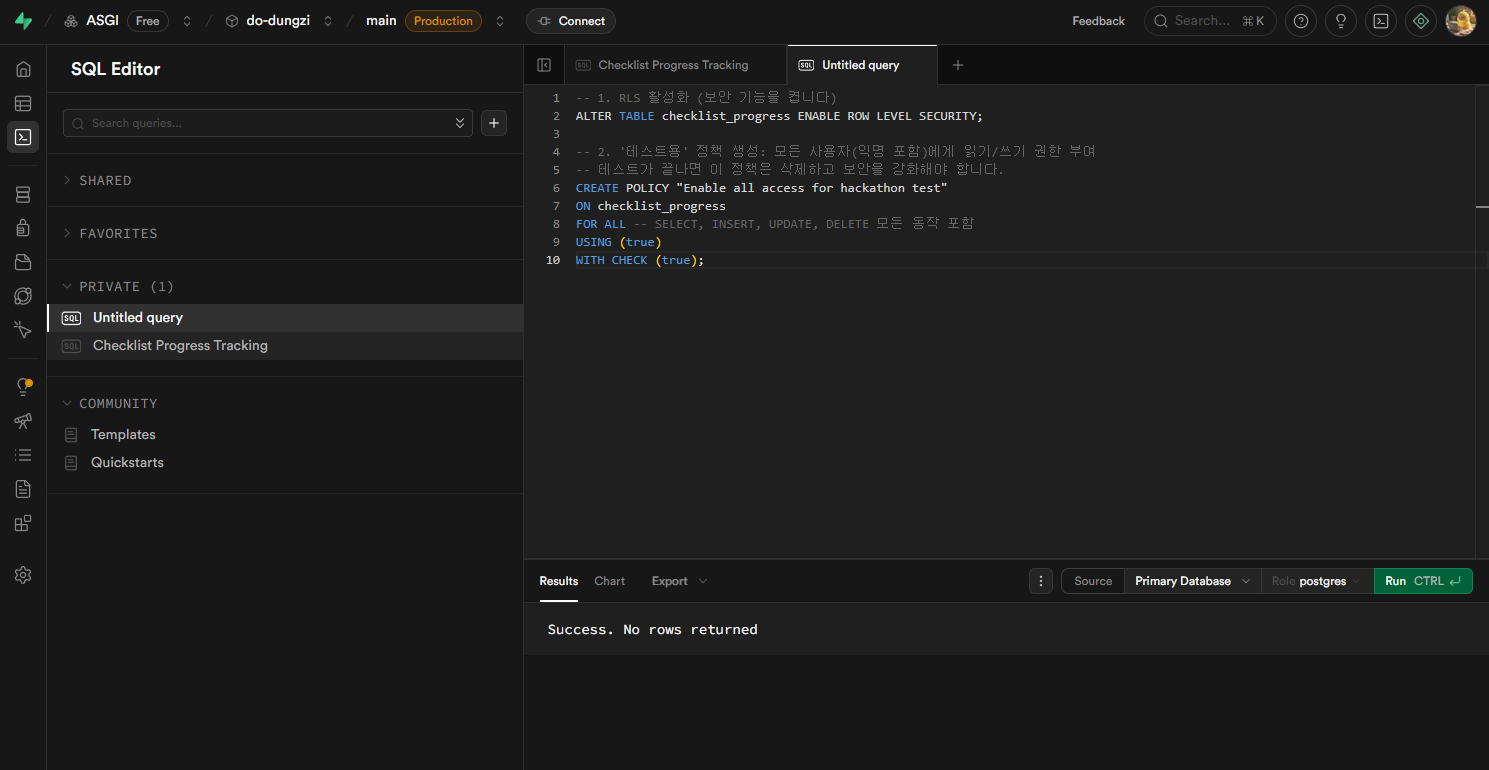Click the Connect button
The width and height of the screenshot is (1489, 770).
tap(570, 21)
